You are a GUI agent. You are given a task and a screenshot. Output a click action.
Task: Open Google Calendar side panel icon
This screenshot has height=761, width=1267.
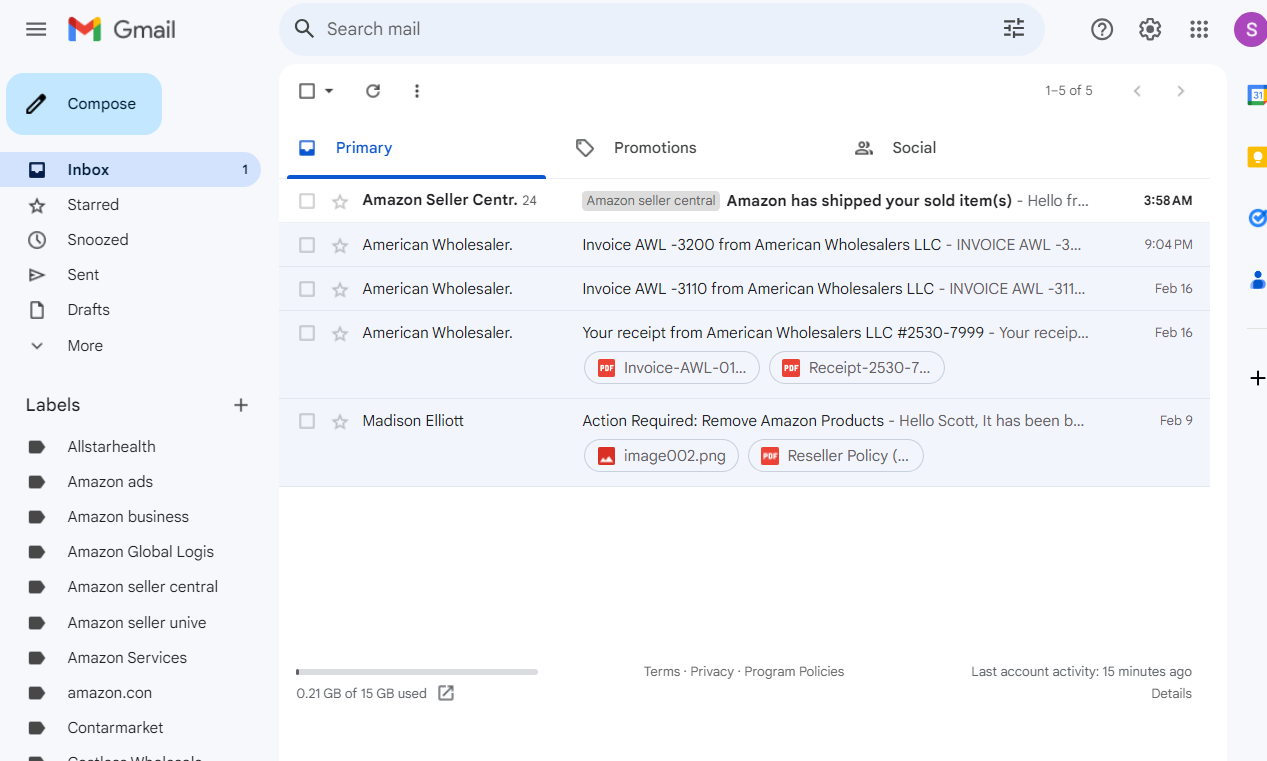1257,95
